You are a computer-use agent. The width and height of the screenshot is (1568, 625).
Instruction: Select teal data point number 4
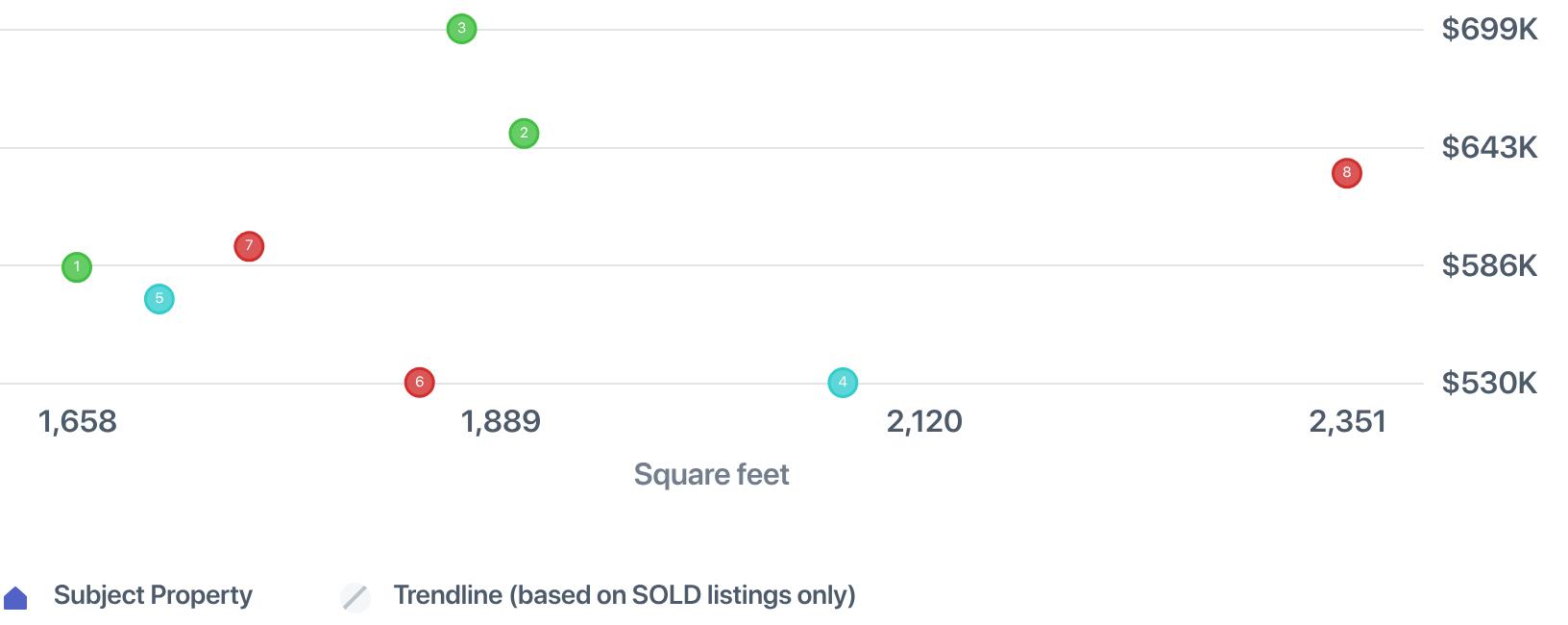843,383
